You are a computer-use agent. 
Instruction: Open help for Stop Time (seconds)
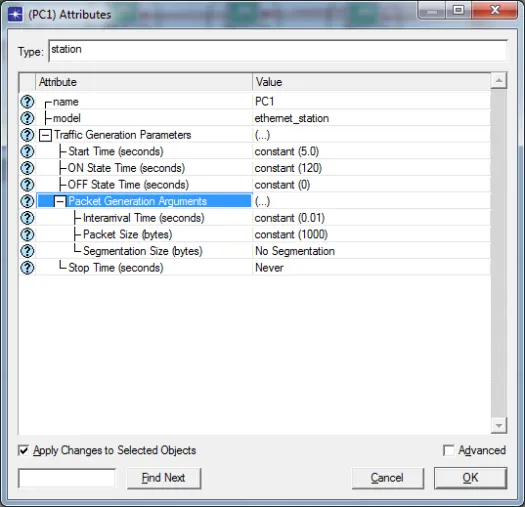tap(27, 268)
